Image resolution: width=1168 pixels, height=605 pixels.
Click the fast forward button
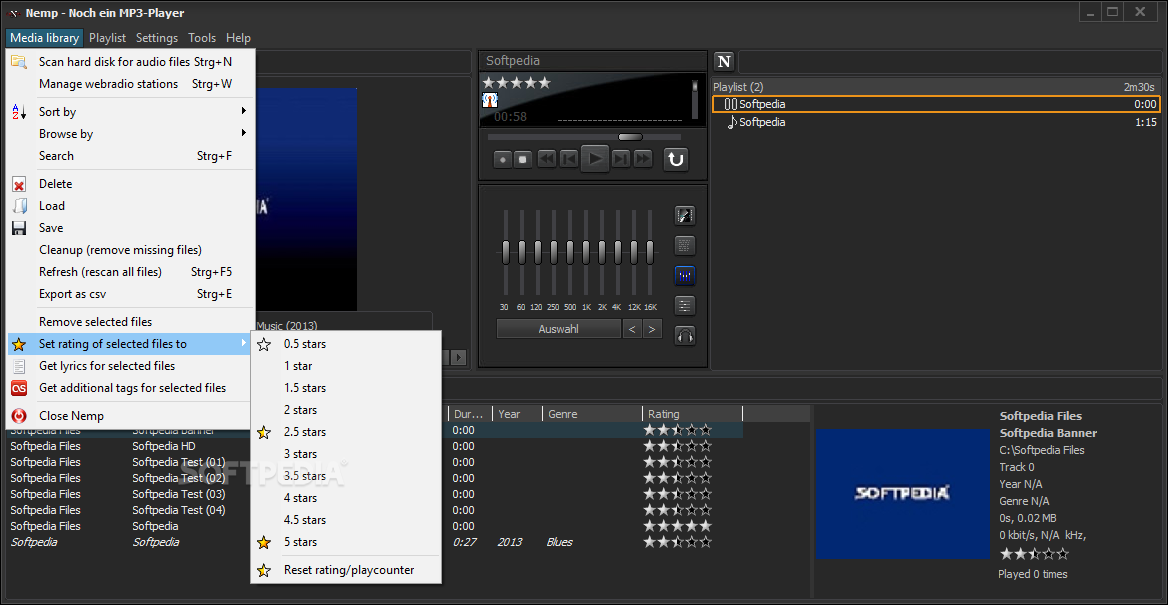coord(643,159)
